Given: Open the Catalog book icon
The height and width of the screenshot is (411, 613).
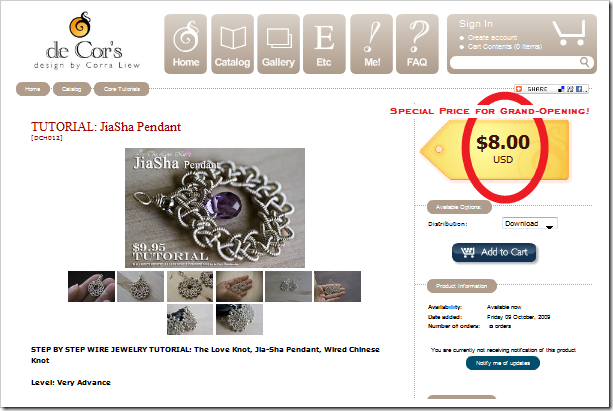Looking at the screenshot, I should 232,44.
